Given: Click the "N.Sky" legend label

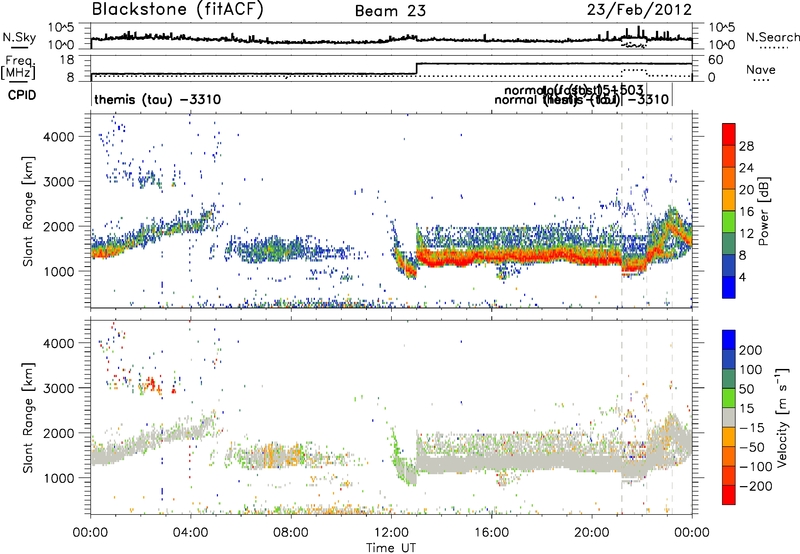Looking at the screenshot, I should click(19, 37).
